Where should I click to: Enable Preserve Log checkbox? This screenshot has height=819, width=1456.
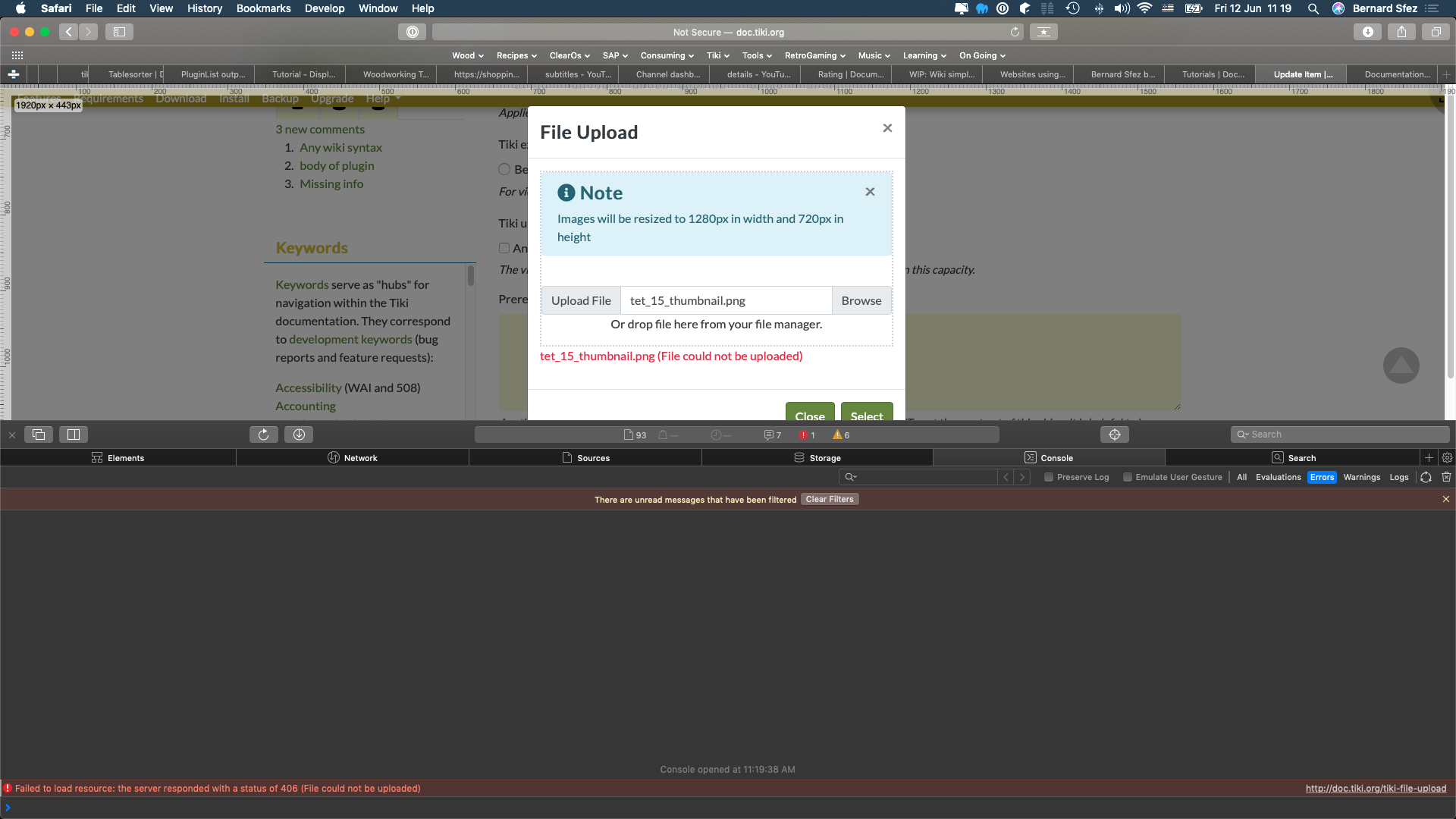click(x=1049, y=477)
